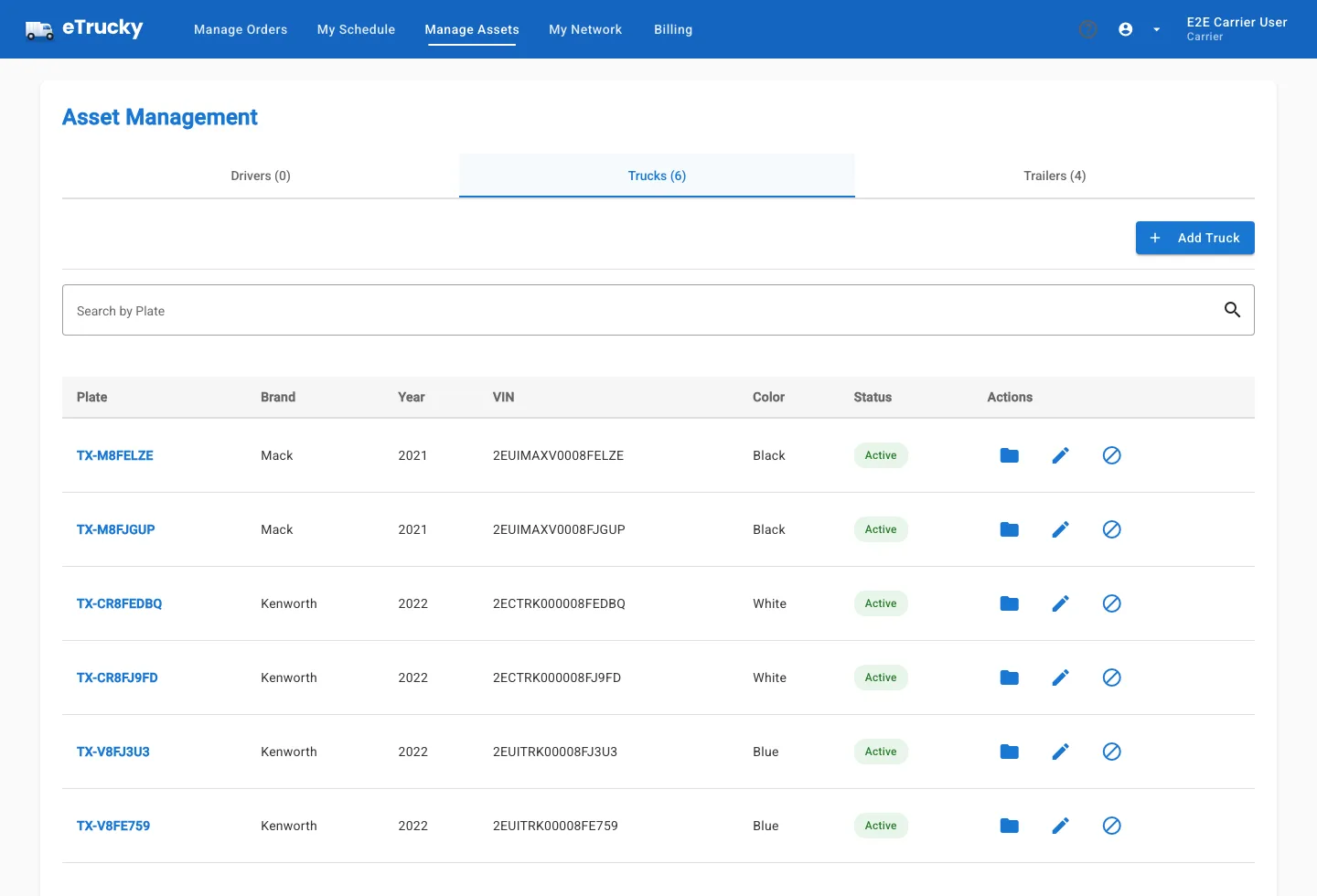Switch to the Drivers (0) tab
Image resolution: width=1317 pixels, height=896 pixels.
(261, 176)
